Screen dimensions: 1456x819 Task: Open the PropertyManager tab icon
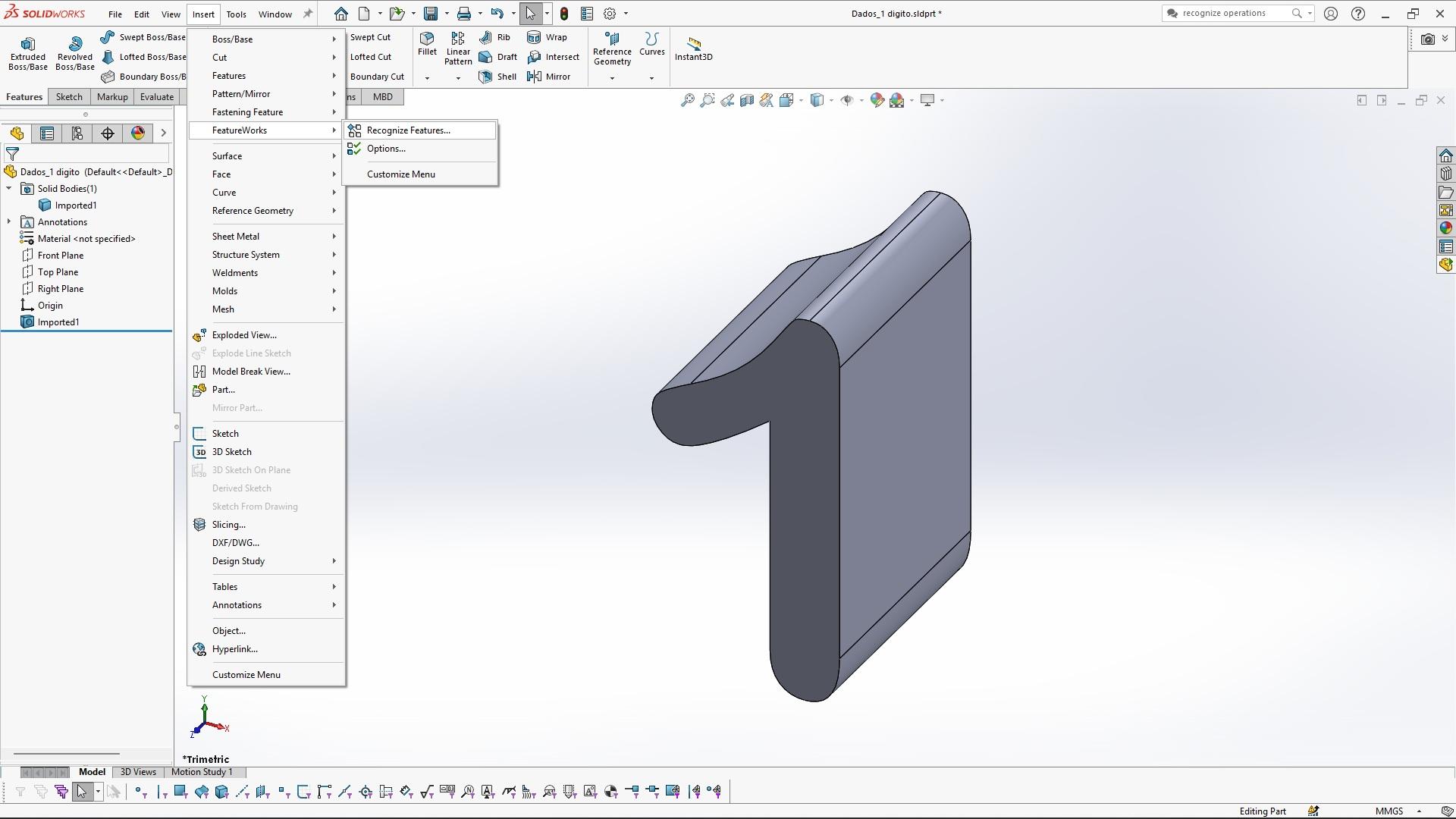[47, 133]
